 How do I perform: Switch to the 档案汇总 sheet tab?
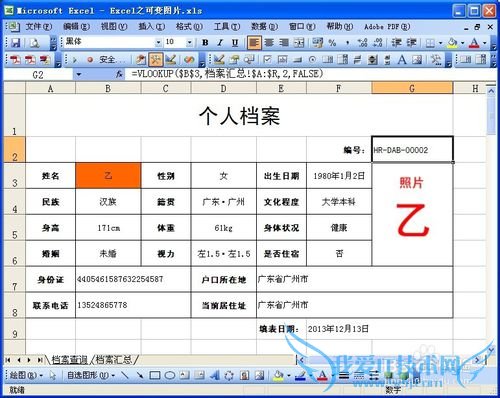point(114,360)
